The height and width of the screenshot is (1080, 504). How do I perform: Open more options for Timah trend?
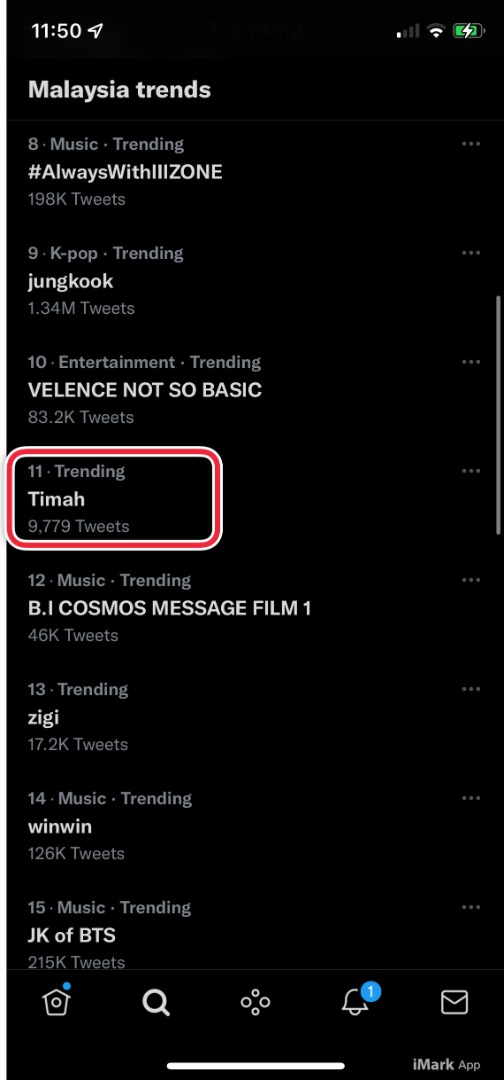click(x=471, y=471)
